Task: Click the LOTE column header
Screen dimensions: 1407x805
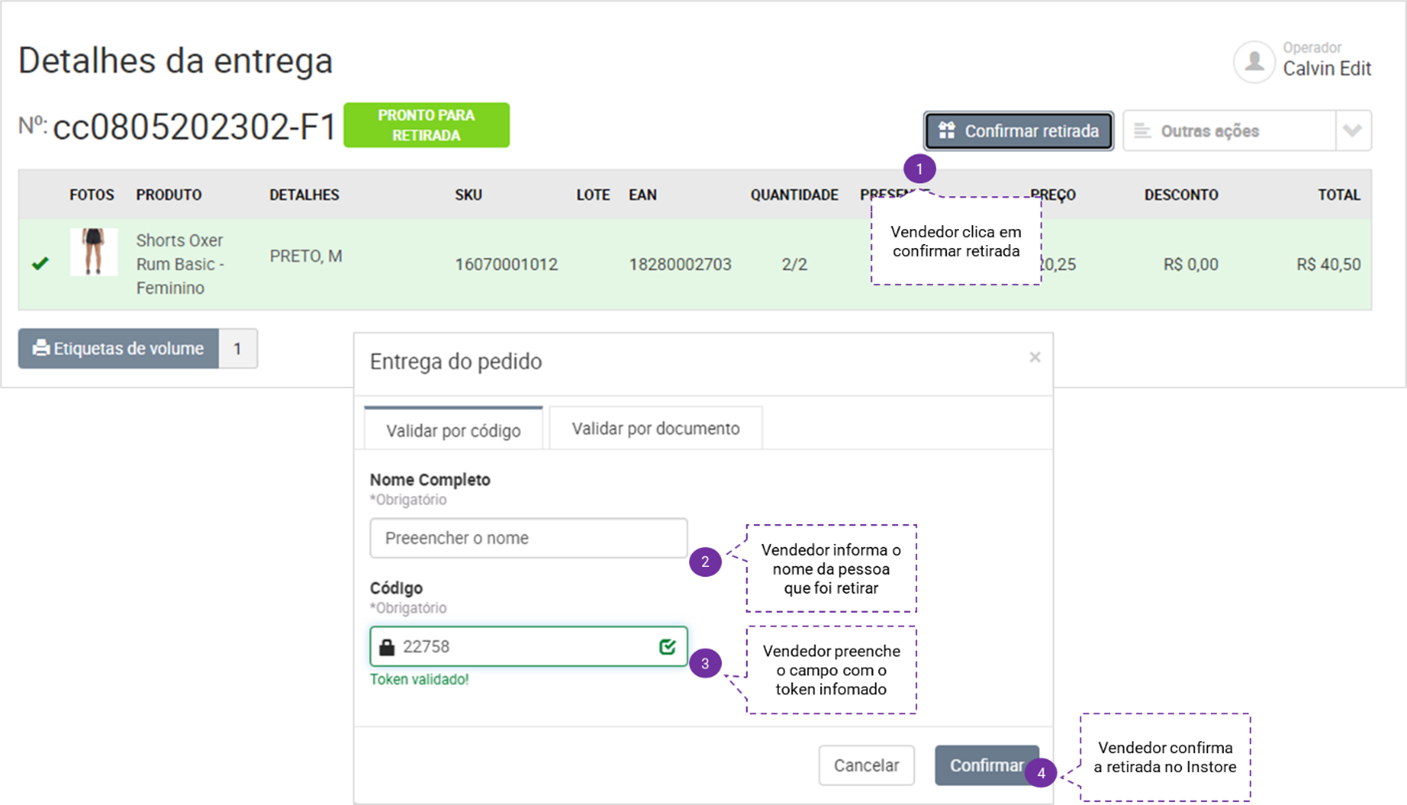Action: [x=593, y=195]
